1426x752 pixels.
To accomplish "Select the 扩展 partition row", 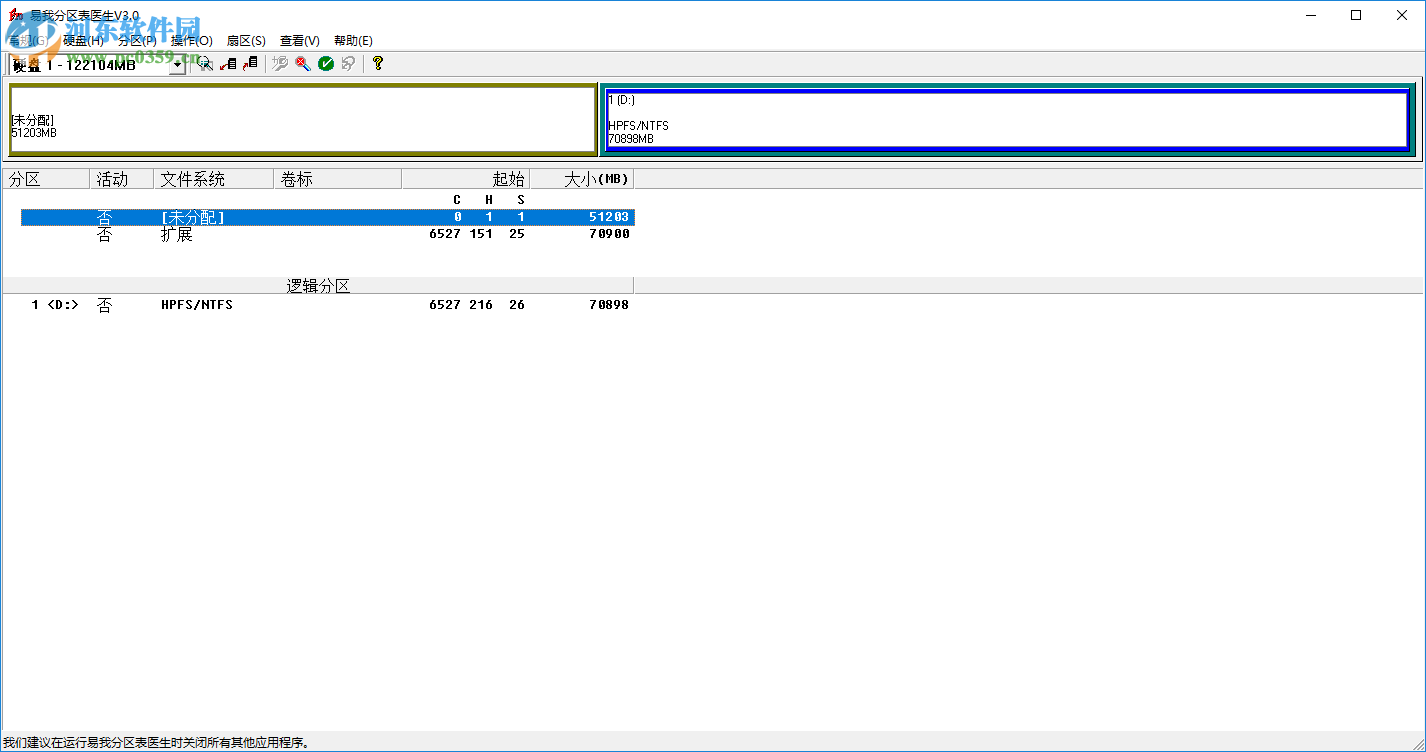I will pos(328,234).
